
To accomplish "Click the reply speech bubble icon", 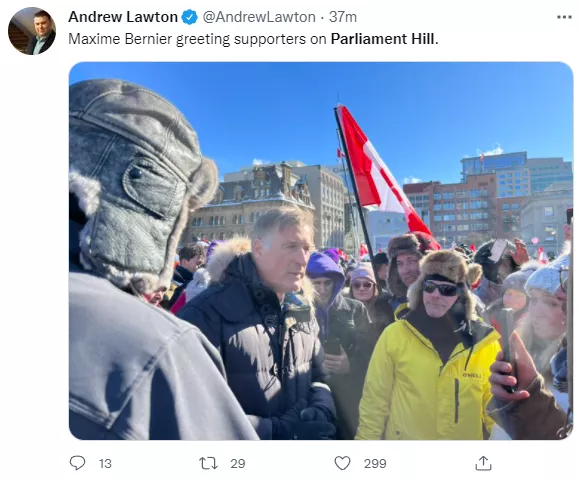I will tap(77, 463).
